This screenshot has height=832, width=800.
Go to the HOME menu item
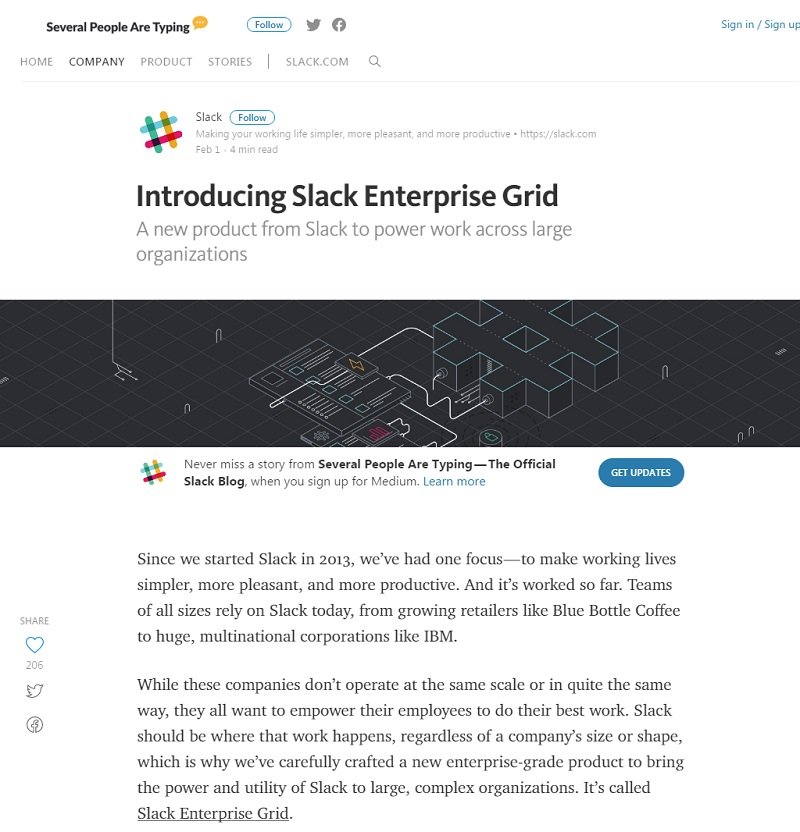click(37, 62)
